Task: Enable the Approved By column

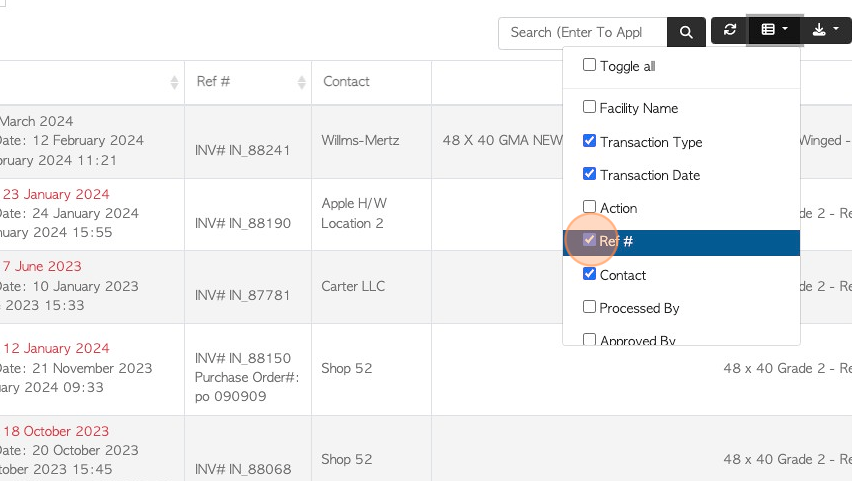Action: 589,339
